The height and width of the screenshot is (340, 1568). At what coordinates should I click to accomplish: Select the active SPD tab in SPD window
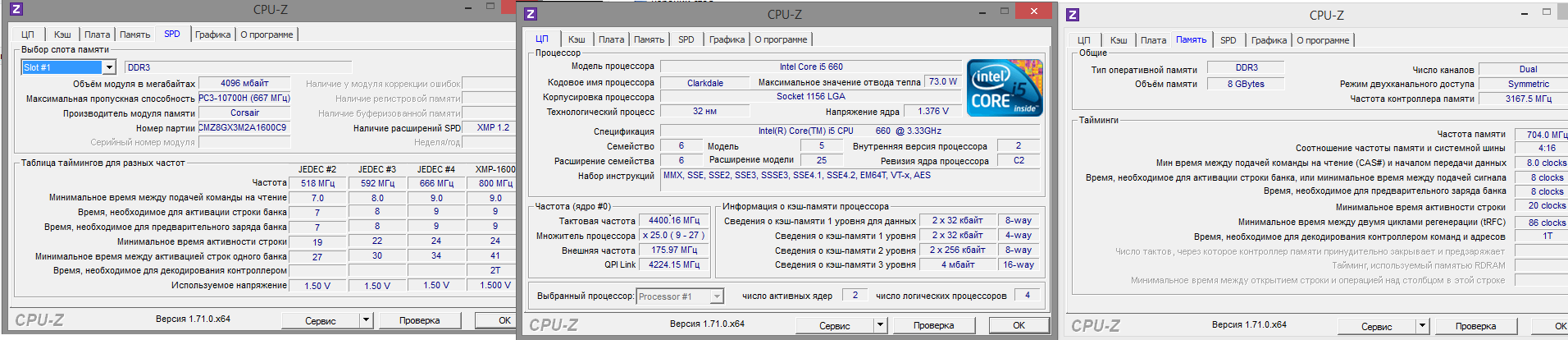tap(172, 34)
